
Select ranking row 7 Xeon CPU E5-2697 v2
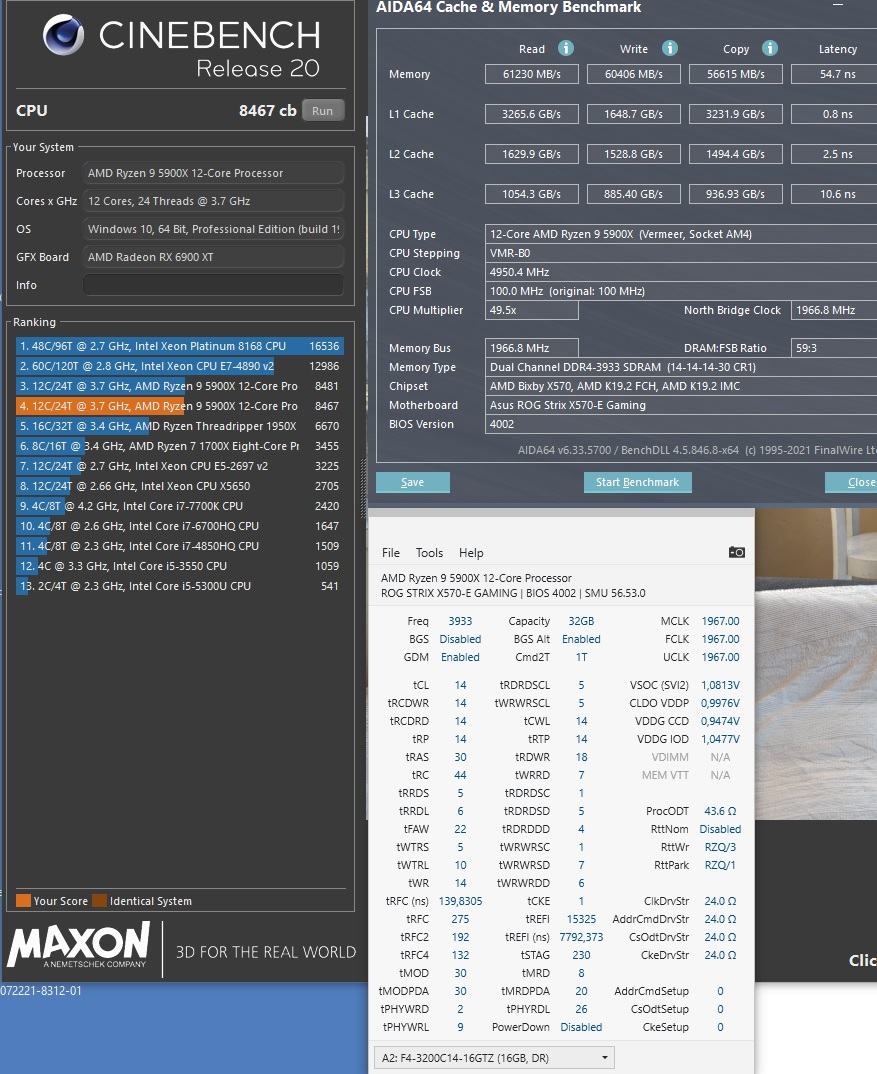click(x=180, y=466)
